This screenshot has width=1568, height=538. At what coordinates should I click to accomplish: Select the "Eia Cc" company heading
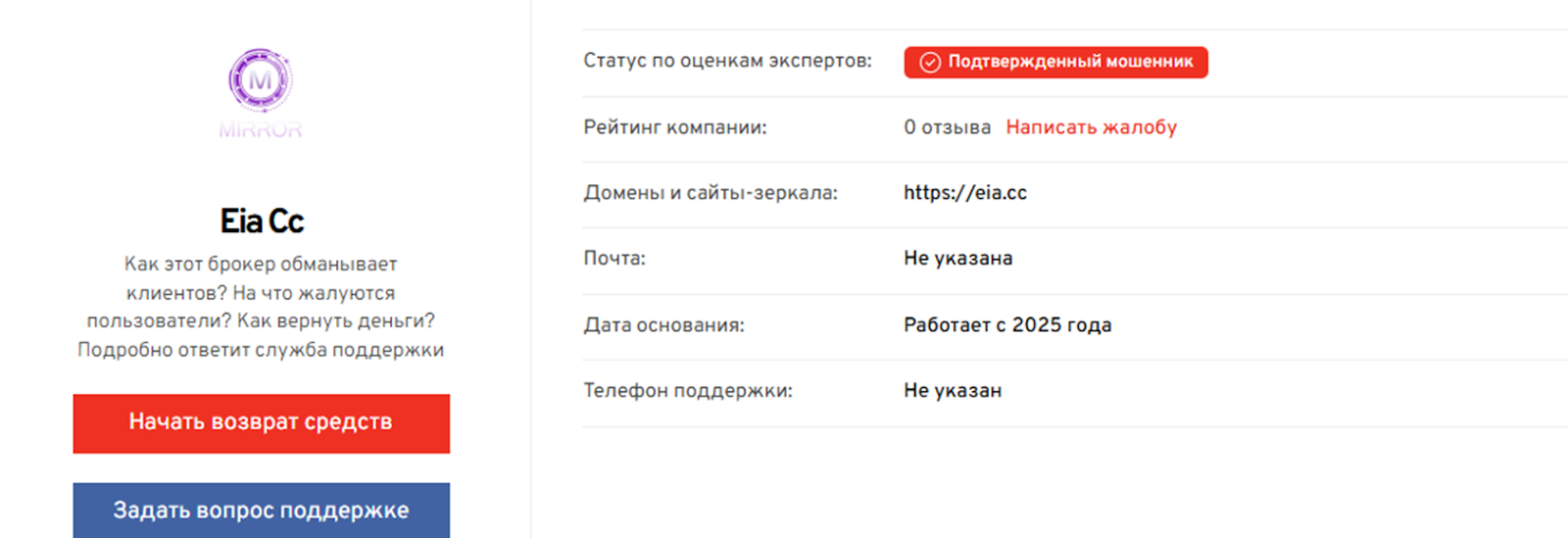(x=262, y=221)
